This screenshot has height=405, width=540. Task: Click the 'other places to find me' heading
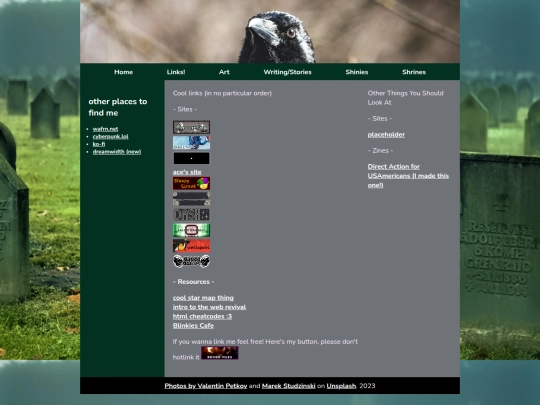(x=118, y=107)
